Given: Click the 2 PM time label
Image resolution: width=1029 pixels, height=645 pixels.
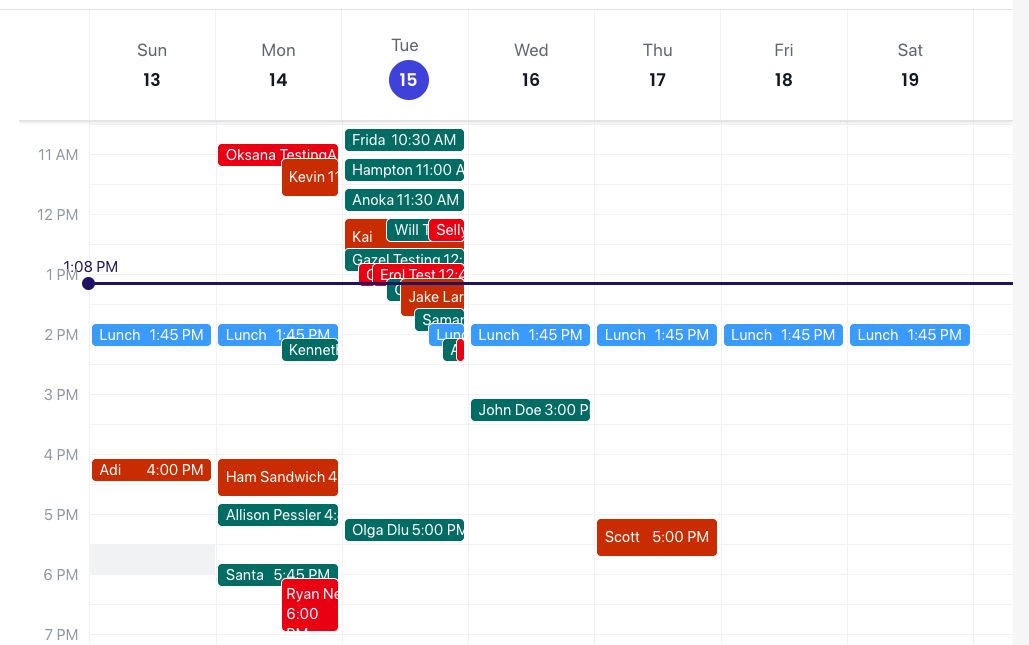Looking at the screenshot, I should click(61, 335).
